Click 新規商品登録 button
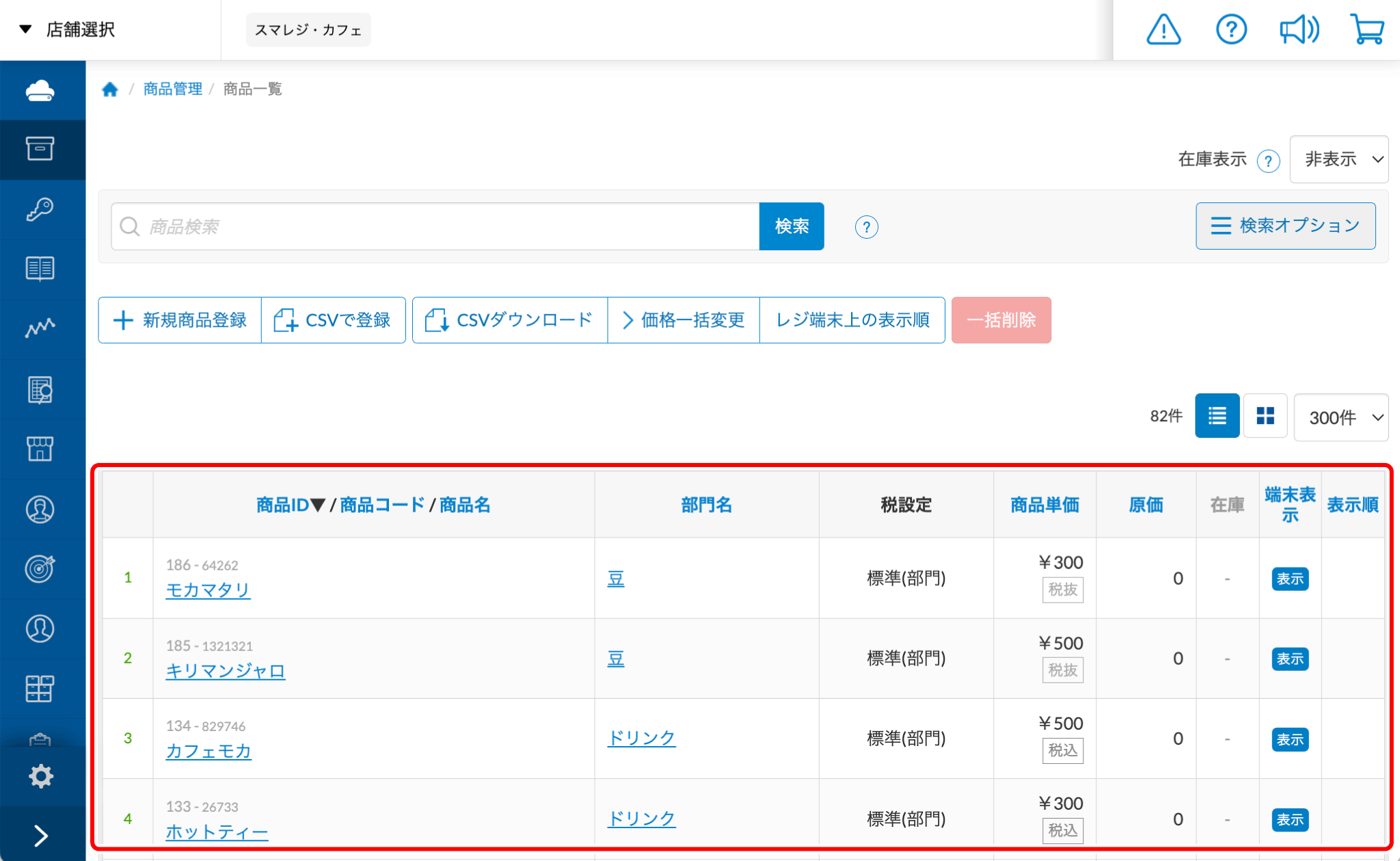1400x861 pixels. 180,320
